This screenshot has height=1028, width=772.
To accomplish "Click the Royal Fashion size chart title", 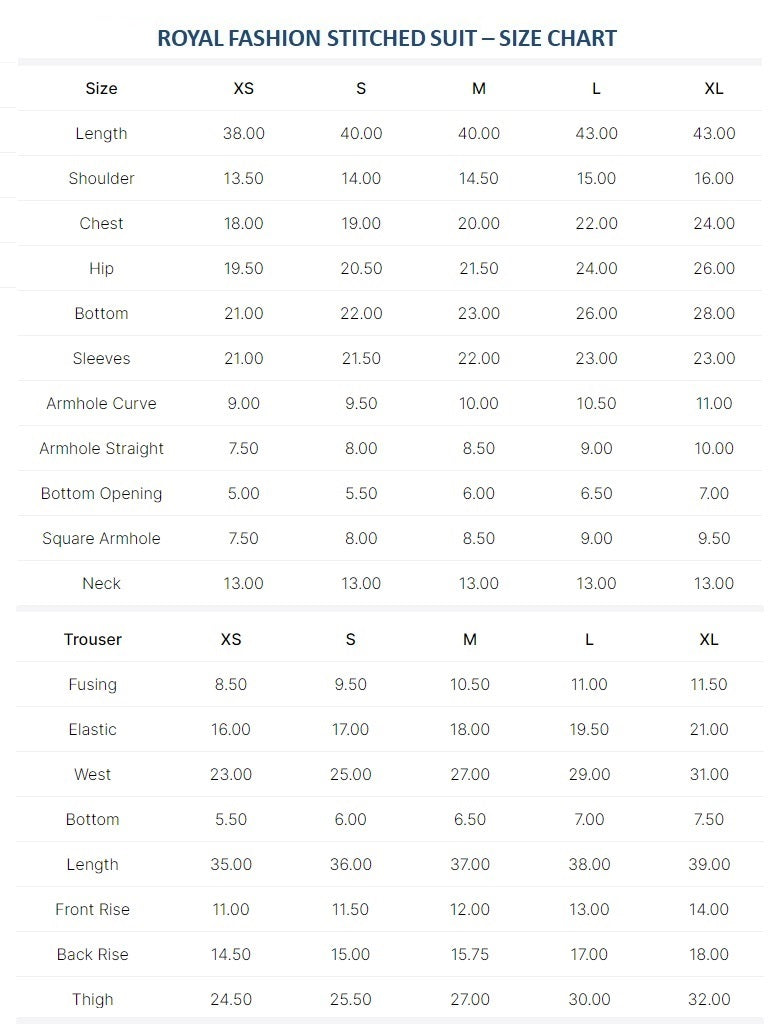I will tap(387, 38).
